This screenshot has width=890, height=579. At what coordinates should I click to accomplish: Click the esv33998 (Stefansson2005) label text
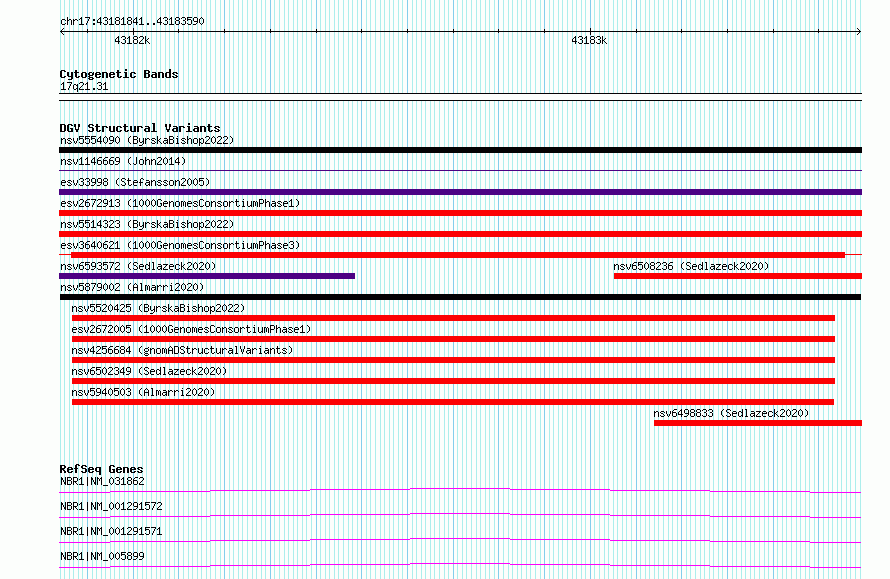[x=135, y=182]
